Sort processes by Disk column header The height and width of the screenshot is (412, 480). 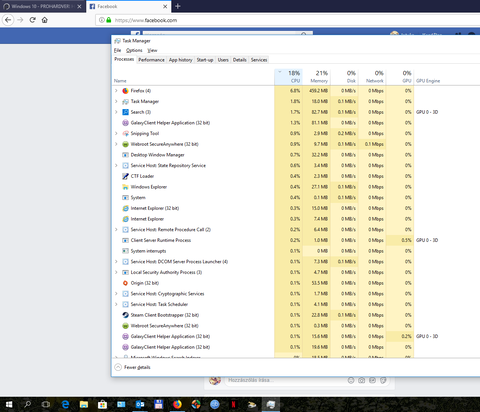pyautogui.click(x=344, y=77)
